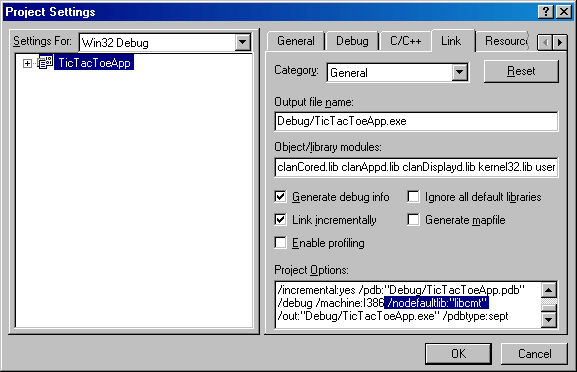This screenshot has height=372, width=577.
Task: Click the highlighted /nodefaultlib:"libcmt" text
Action: pyautogui.click(x=436, y=303)
